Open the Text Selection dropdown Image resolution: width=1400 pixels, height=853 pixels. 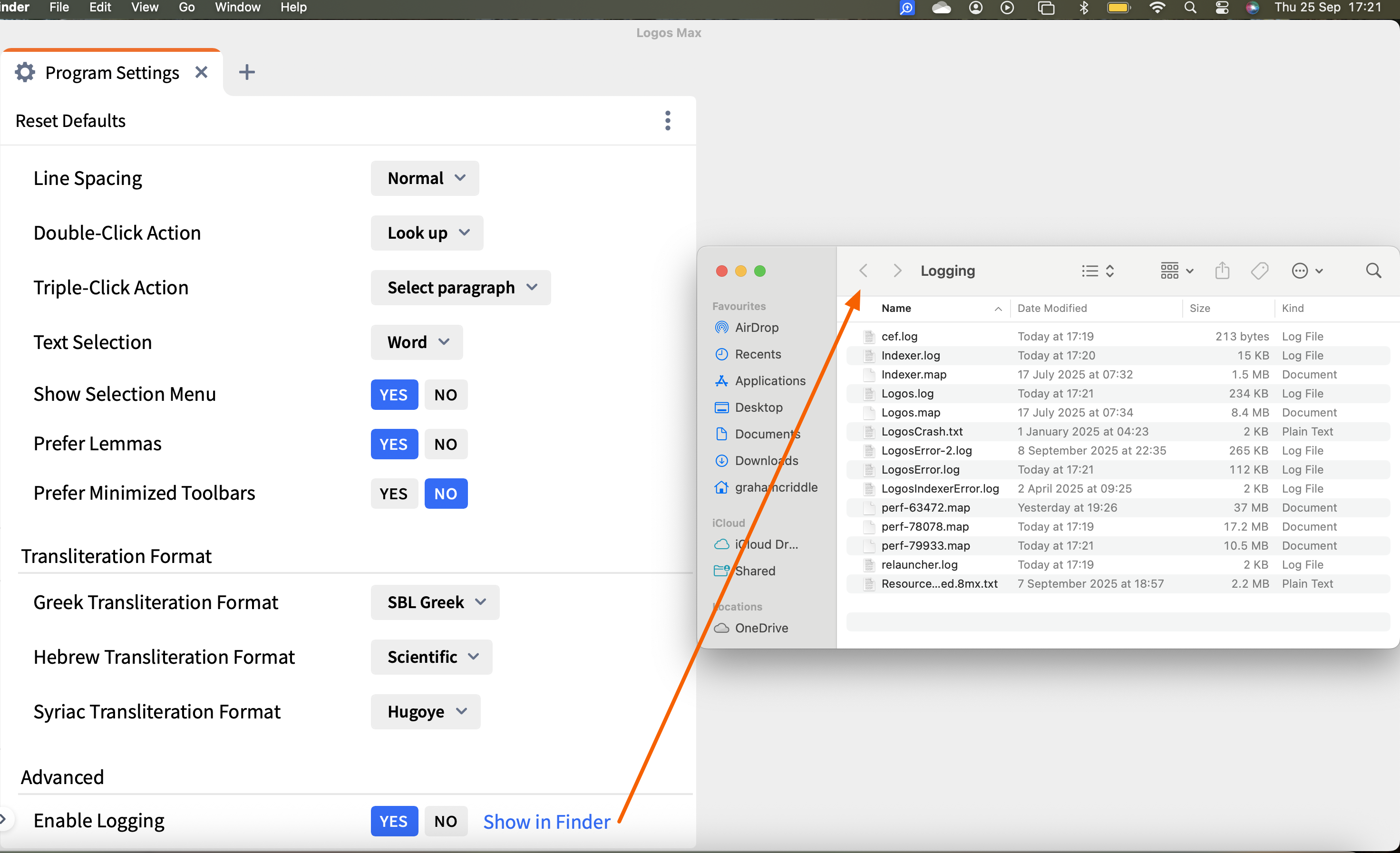(417, 342)
